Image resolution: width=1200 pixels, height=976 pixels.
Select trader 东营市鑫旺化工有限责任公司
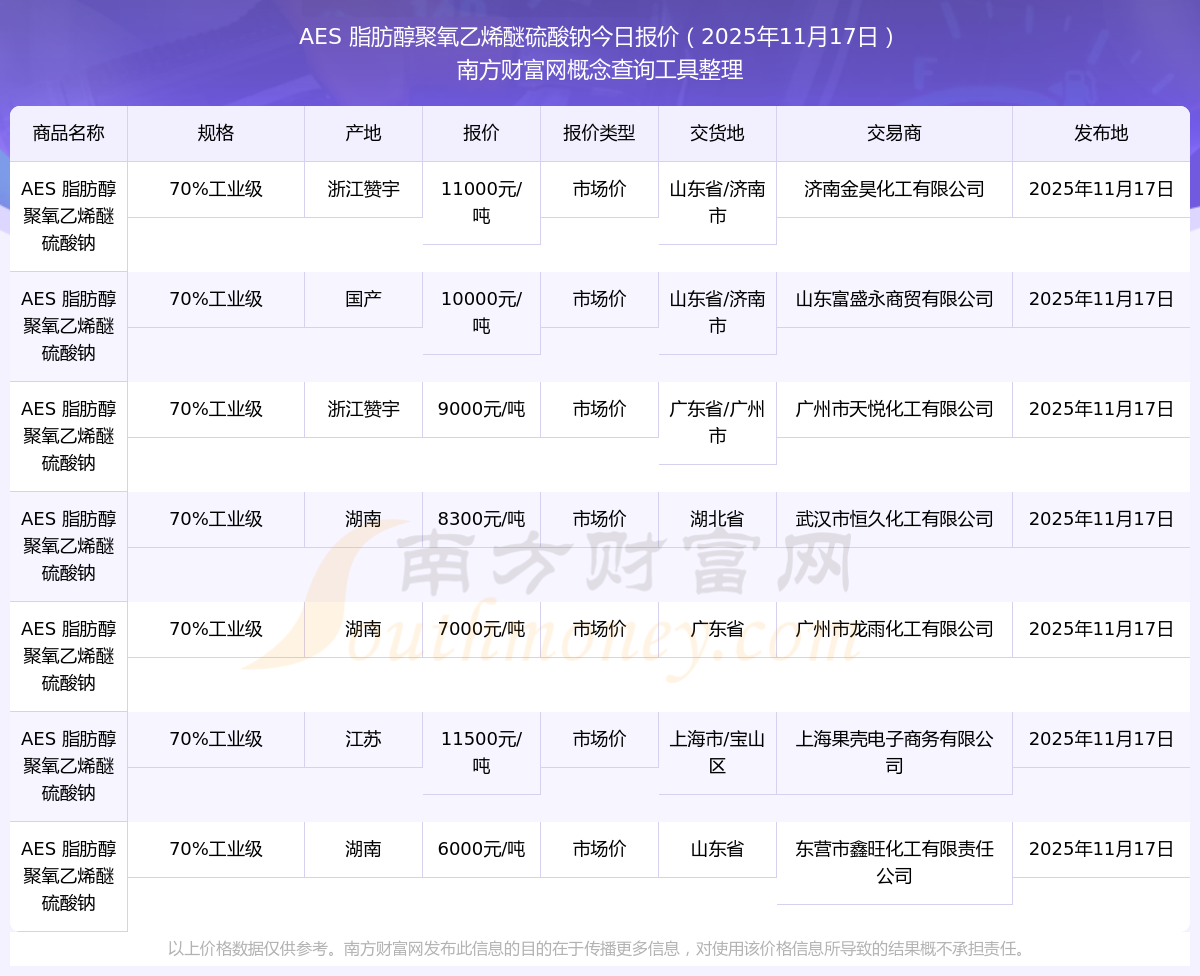pos(894,862)
